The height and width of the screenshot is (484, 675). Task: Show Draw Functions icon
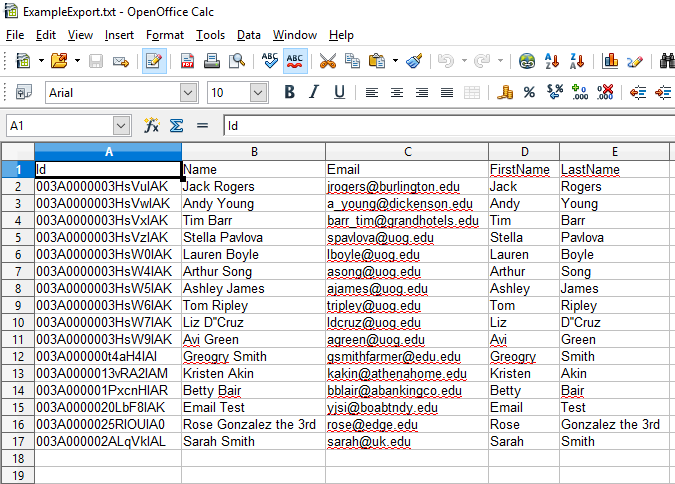(x=635, y=61)
